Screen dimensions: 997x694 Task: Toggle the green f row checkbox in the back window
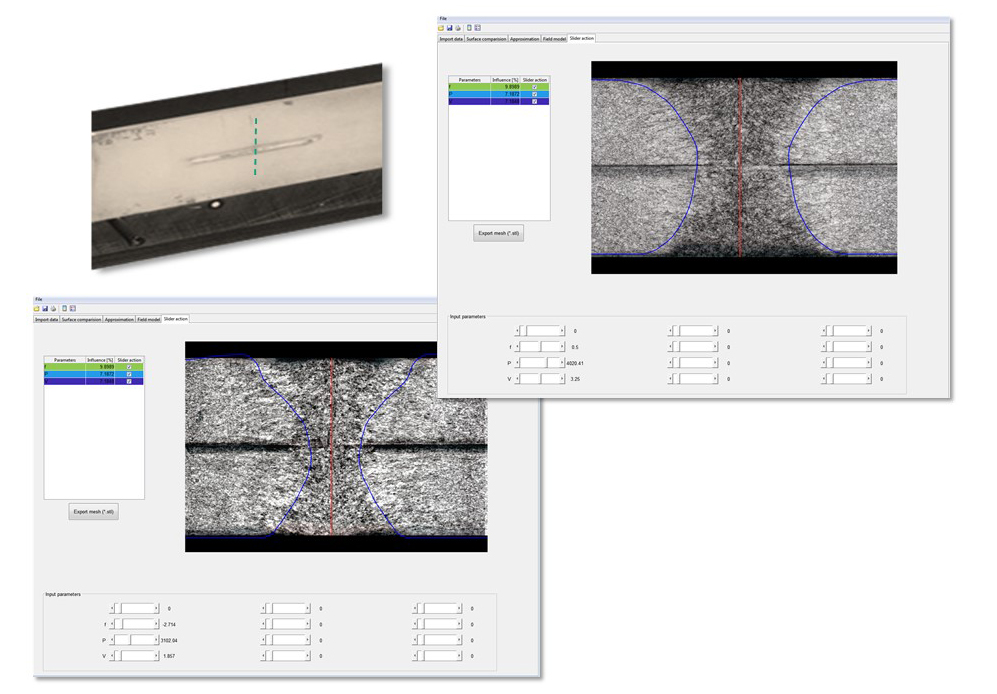(x=129, y=367)
